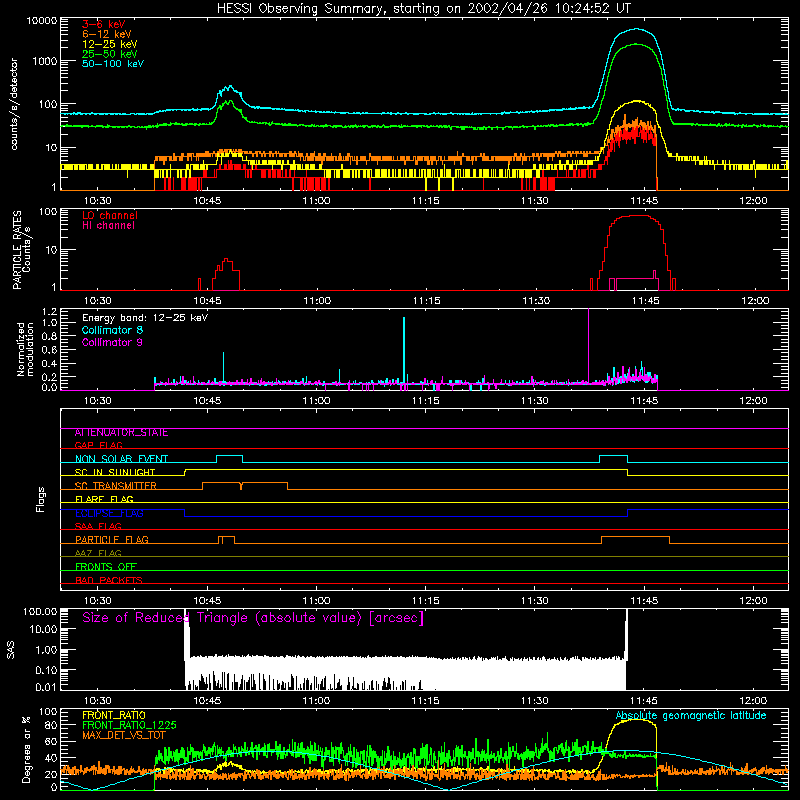Click the HESSI Observing Summary title
The width and height of the screenshot is (800, 800).
coord(423,9)
